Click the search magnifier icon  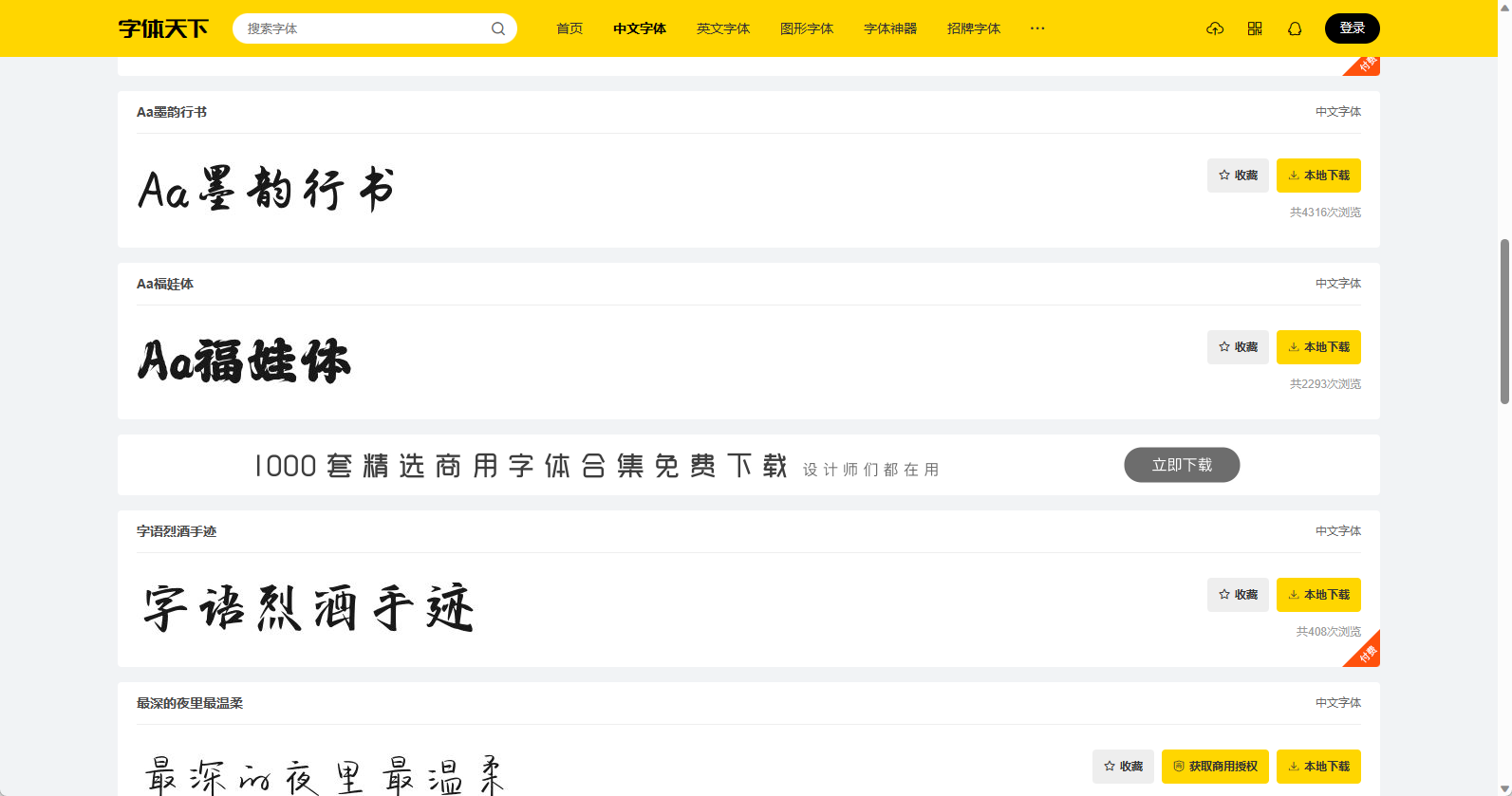(x=497, y=28)
